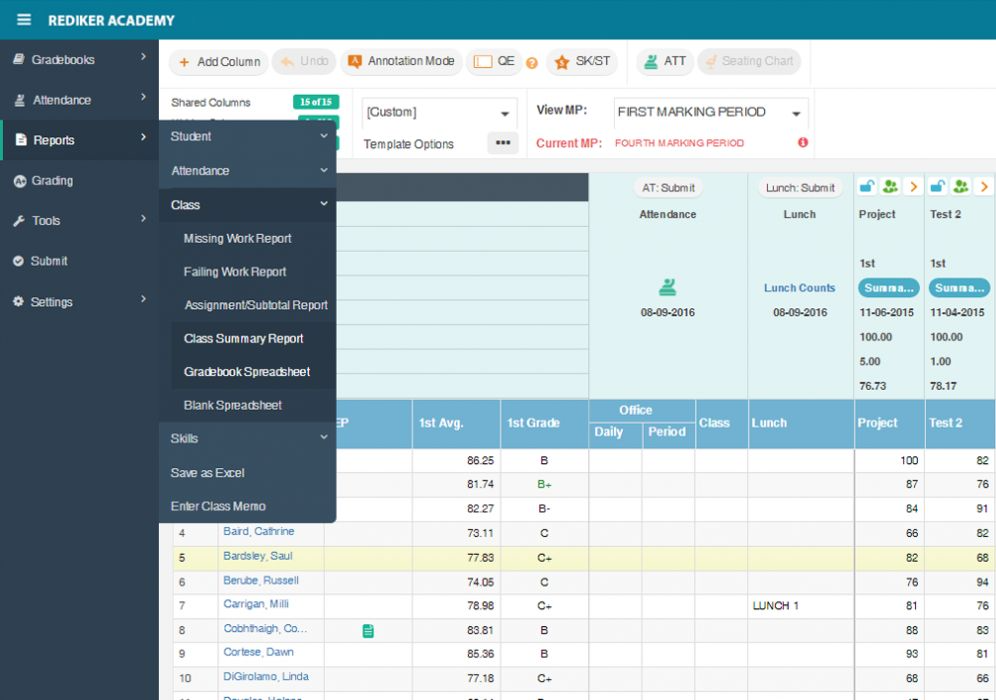Add a new column

click(x=219, y=62)
